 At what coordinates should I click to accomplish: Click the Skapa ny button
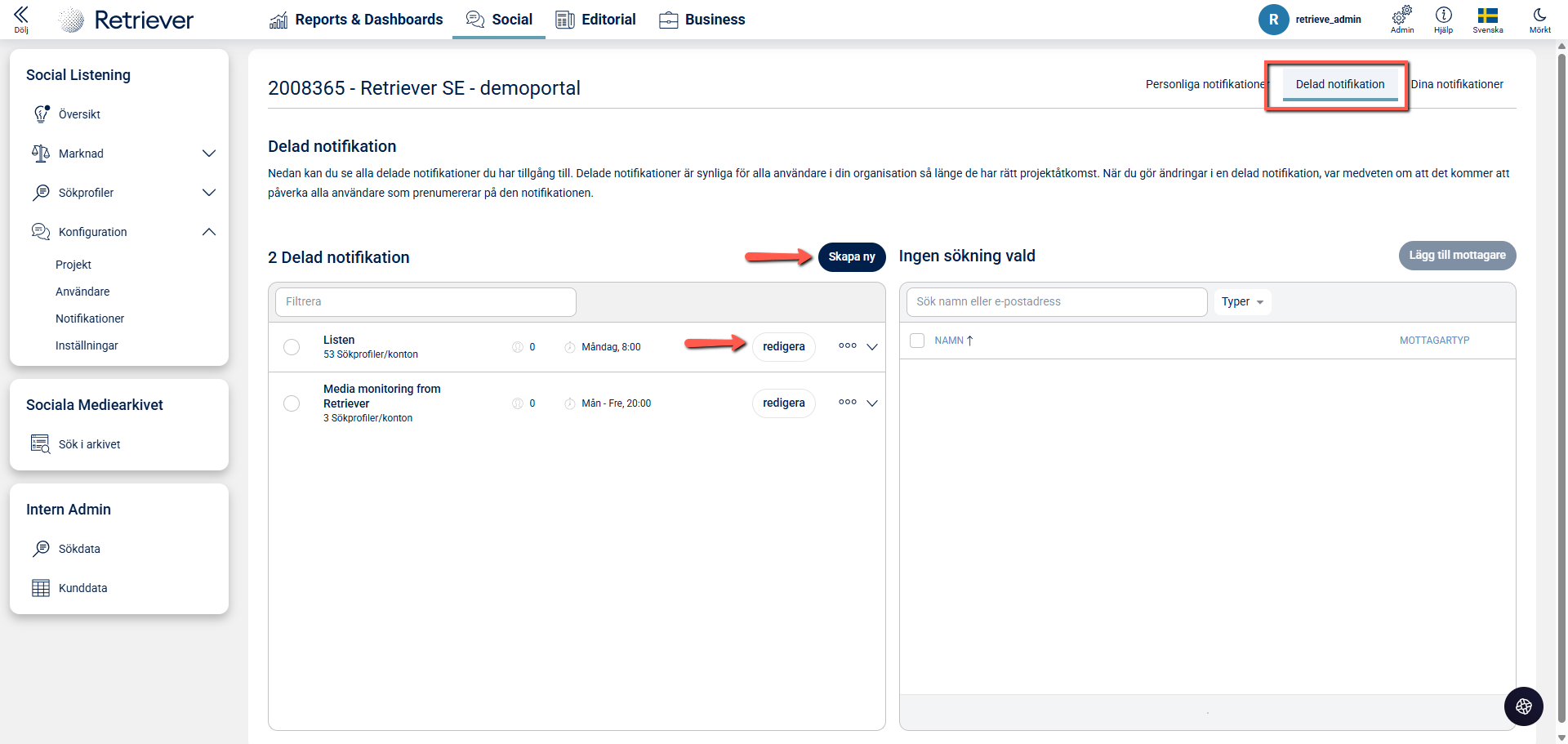[x=852, y=256]
